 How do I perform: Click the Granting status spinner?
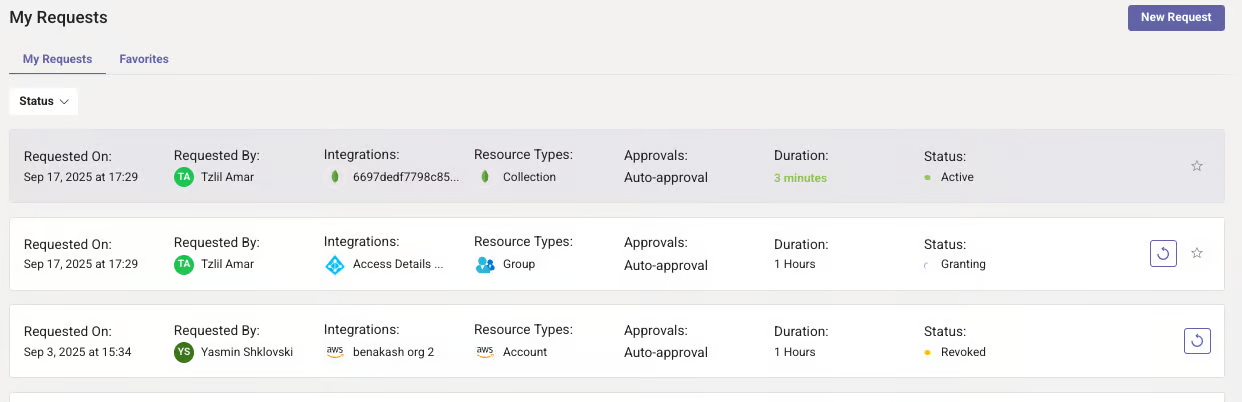pyautogui.click(x=927, y=265)
